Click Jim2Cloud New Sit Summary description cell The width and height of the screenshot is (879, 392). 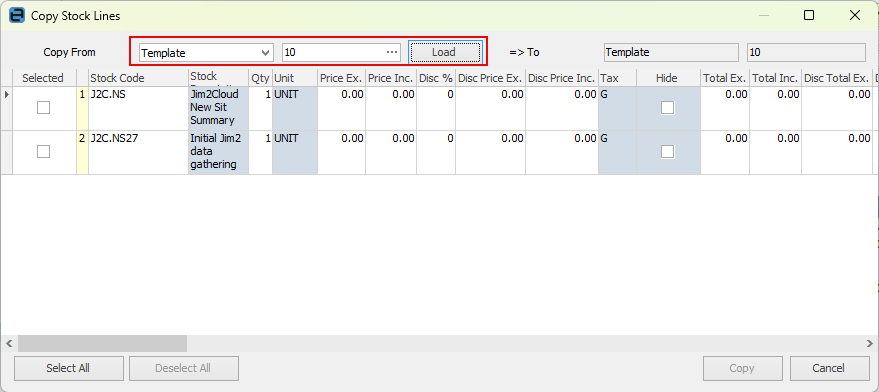click(219, 108)
